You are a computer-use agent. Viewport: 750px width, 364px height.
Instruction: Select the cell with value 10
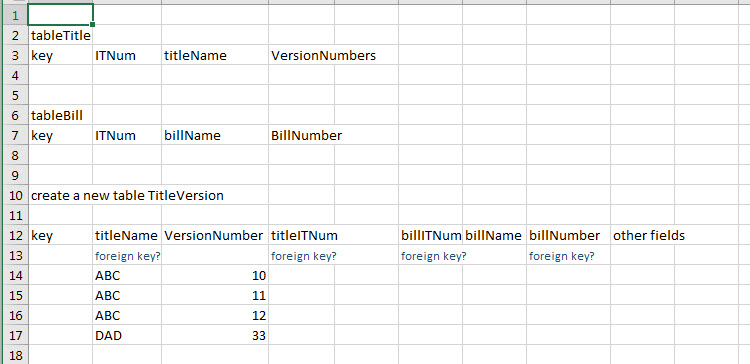pos(215,276)
